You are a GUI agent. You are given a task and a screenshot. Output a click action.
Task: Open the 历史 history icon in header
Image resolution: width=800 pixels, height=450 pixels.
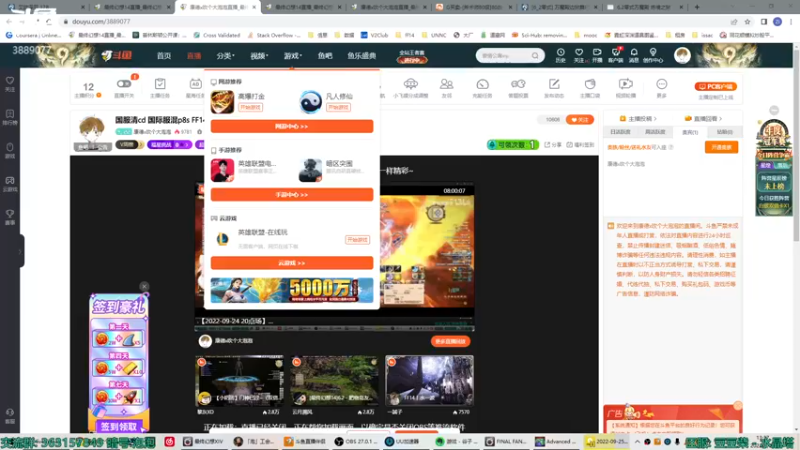click(x=560, y=55)
